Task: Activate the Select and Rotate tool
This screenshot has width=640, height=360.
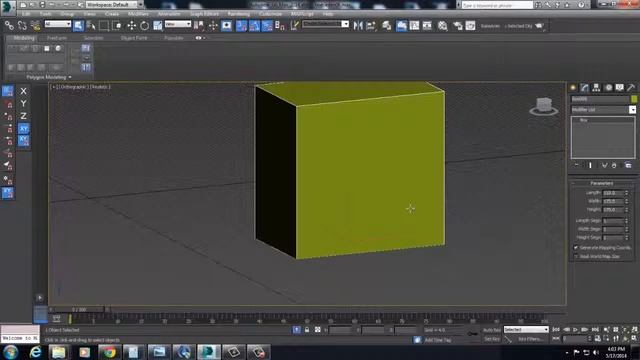Action: point(144,26)
